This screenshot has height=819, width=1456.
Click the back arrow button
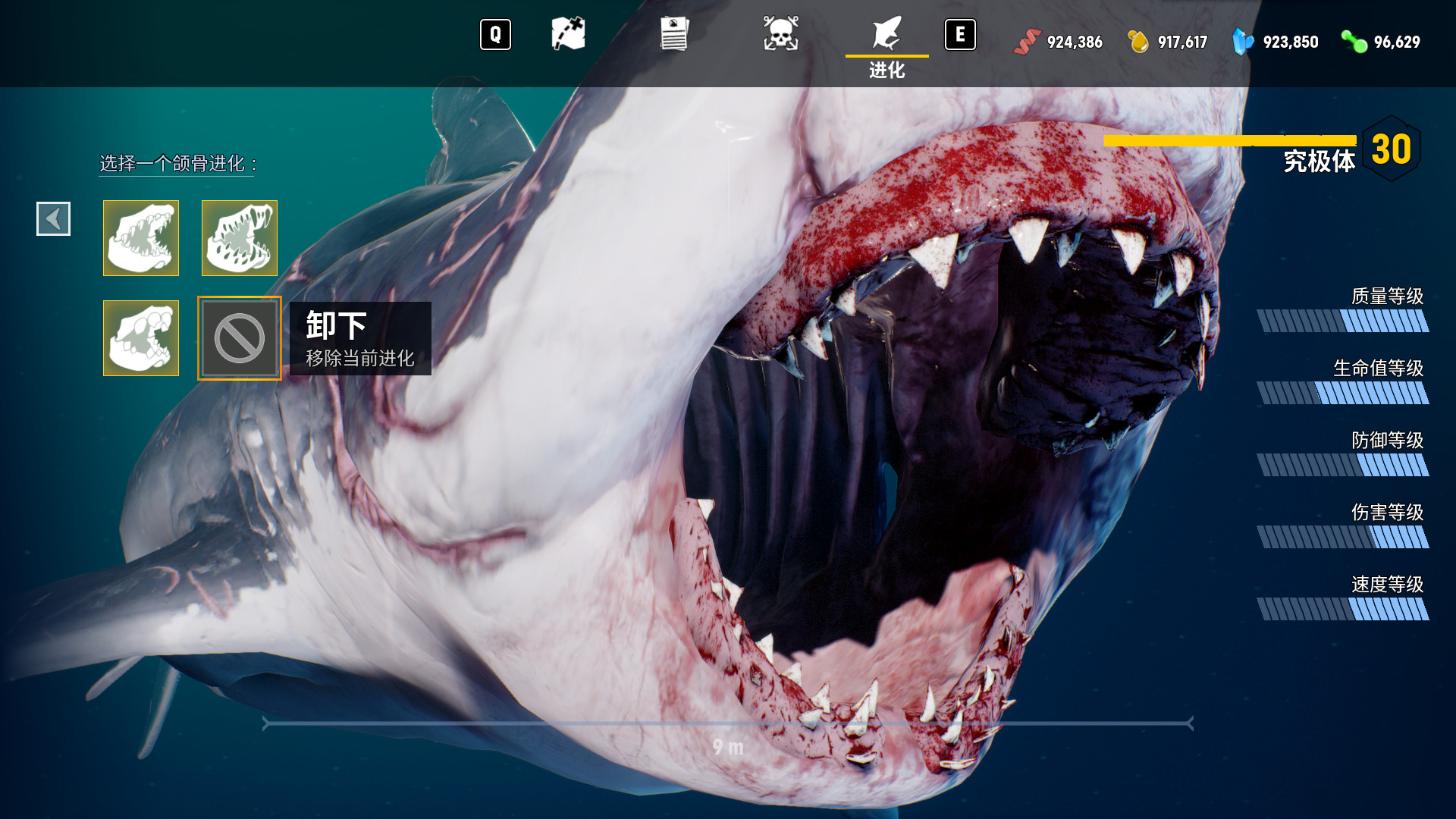(53, 218)
